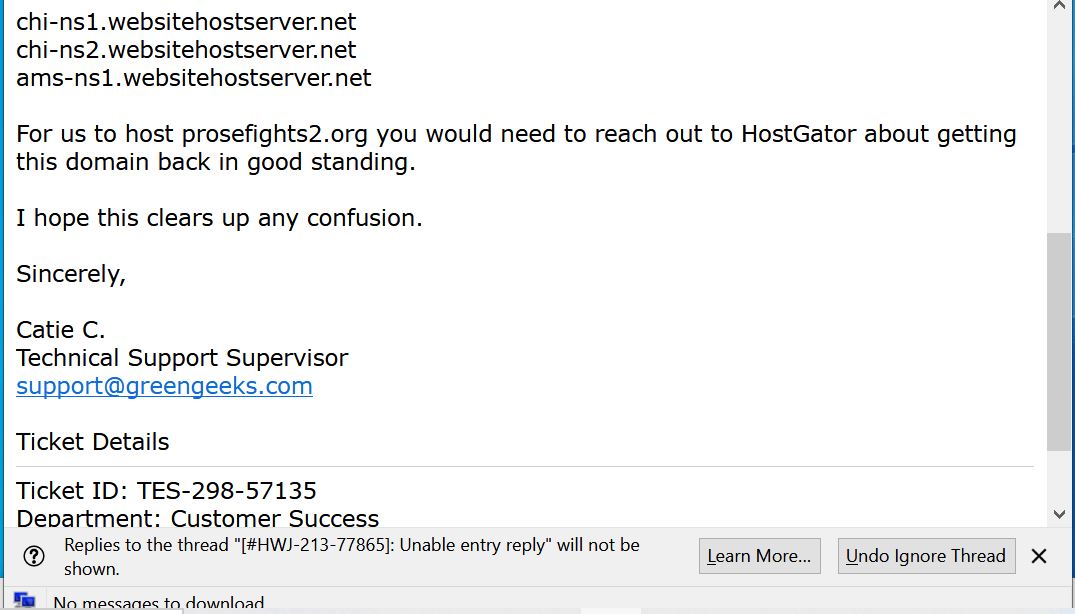Click the Technical Support Supervisor signature line
Viewport: 1075px width, 614px height.
coord(182,358)
